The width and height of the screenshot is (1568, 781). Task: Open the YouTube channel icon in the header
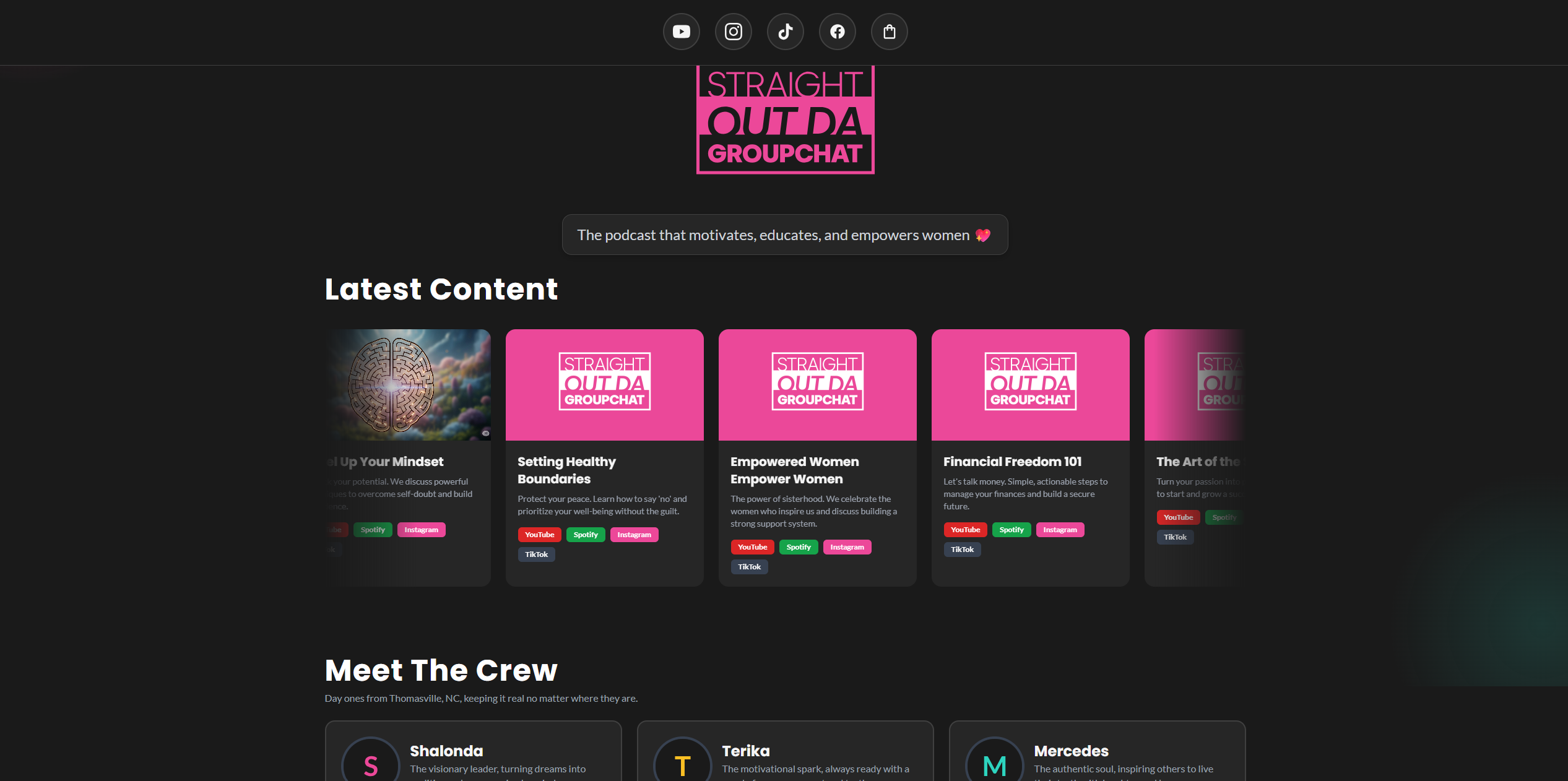click(681, 31)
